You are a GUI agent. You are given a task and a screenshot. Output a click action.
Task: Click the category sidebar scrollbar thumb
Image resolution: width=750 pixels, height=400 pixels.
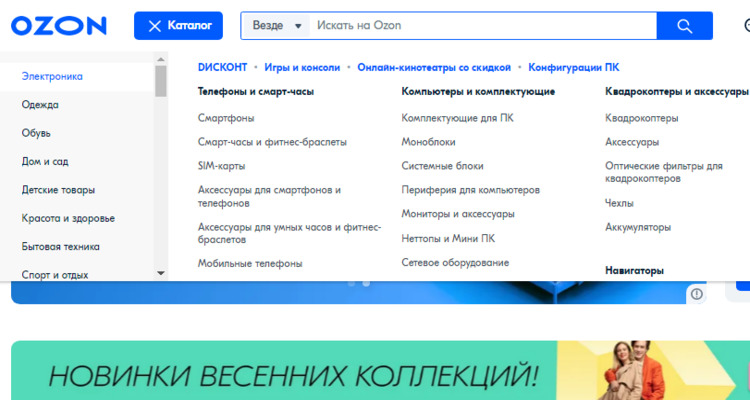coord(161,81)
